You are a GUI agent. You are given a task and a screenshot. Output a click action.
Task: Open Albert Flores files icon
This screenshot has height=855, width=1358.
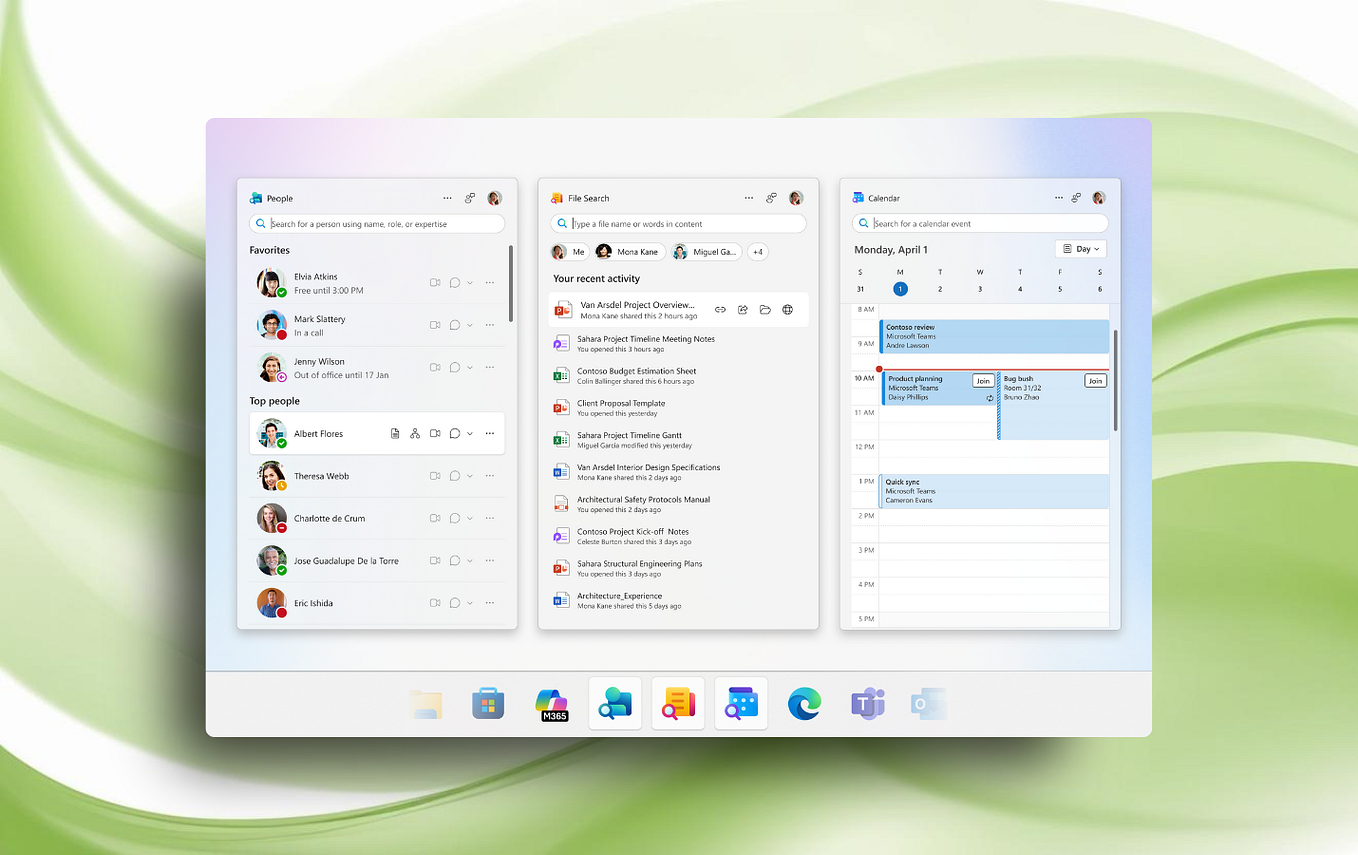pos(395,433)
